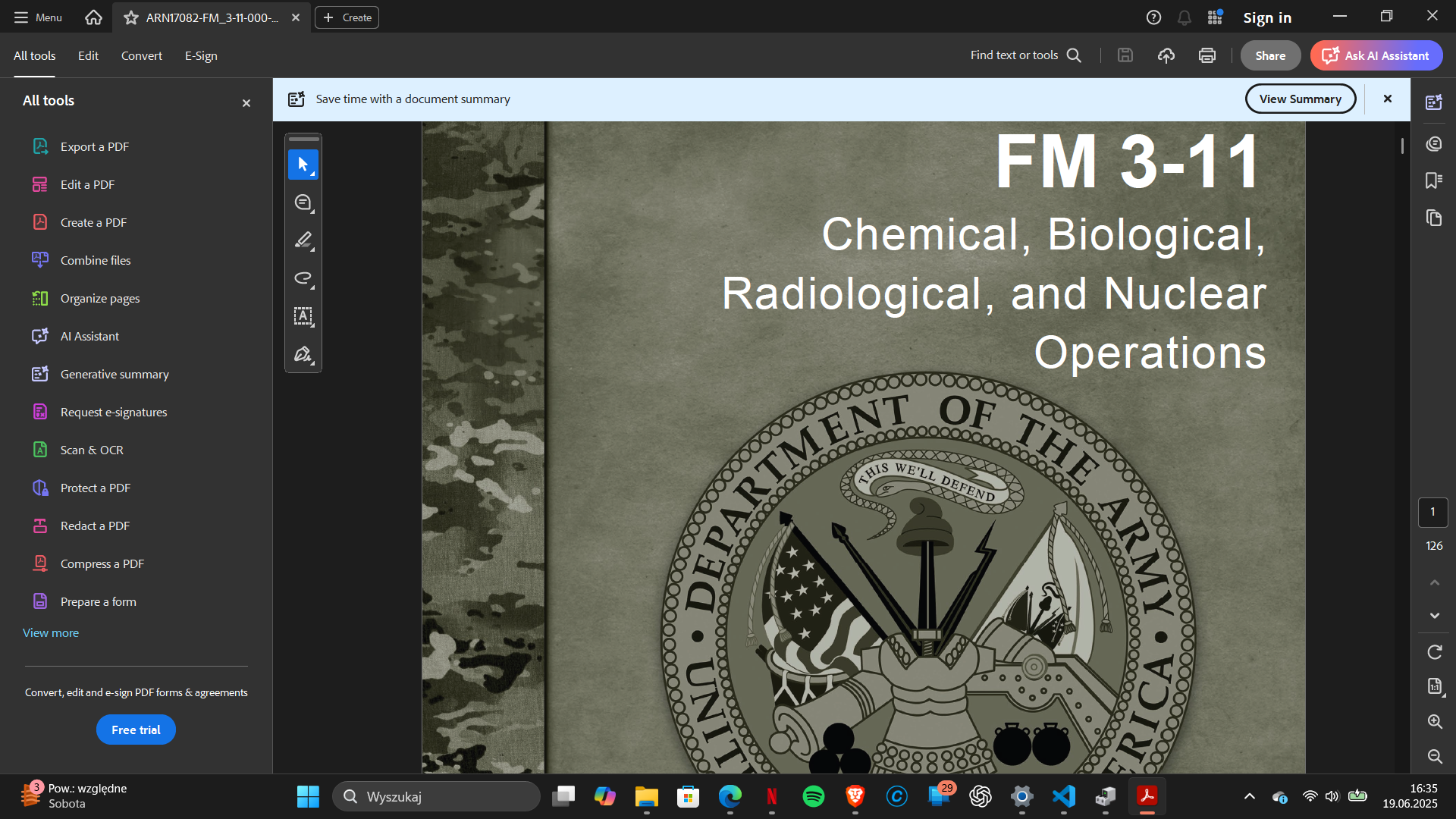Image resolution: width=1456 pixels, height=819 pixels.
Task: Close the document tab
Action: (x=296, y=17)
